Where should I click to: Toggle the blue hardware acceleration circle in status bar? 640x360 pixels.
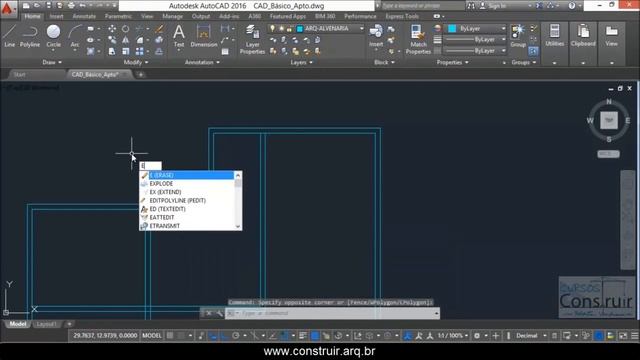(598, 336)
